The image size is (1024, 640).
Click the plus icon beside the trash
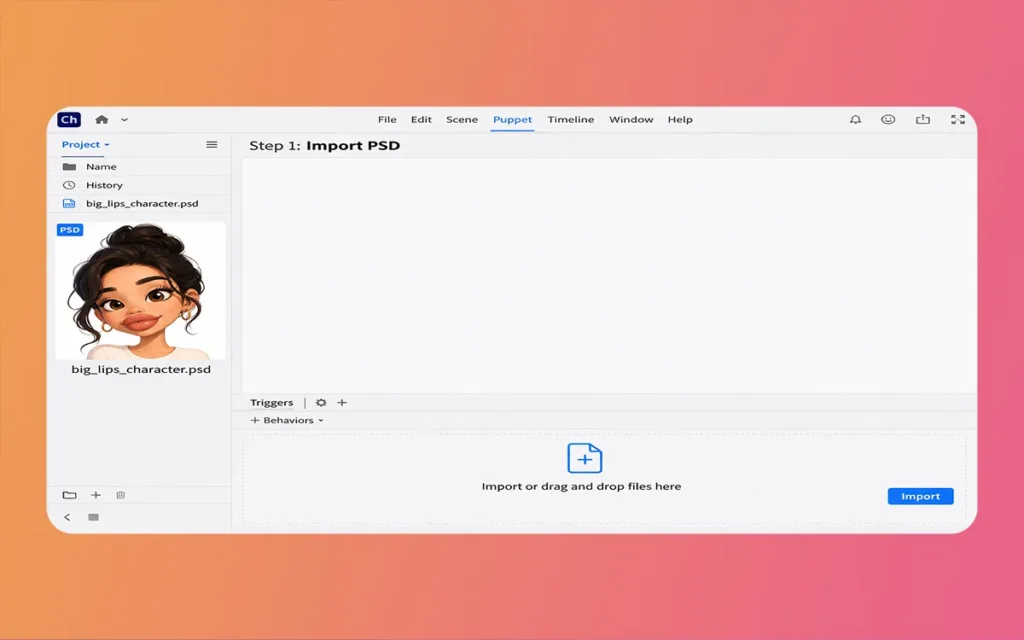coord(96,495)
